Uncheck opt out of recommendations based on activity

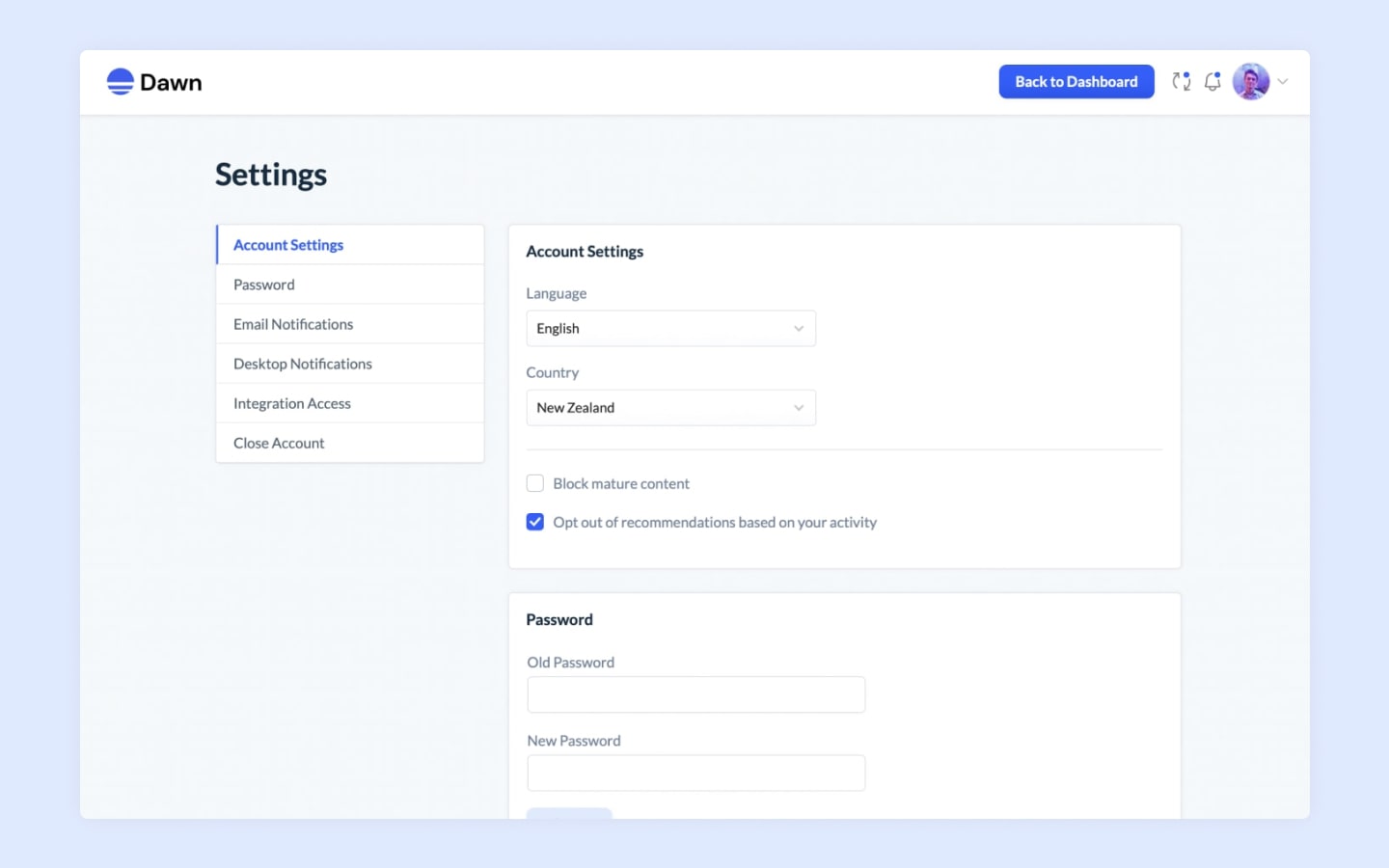click(x=535, y=522)
